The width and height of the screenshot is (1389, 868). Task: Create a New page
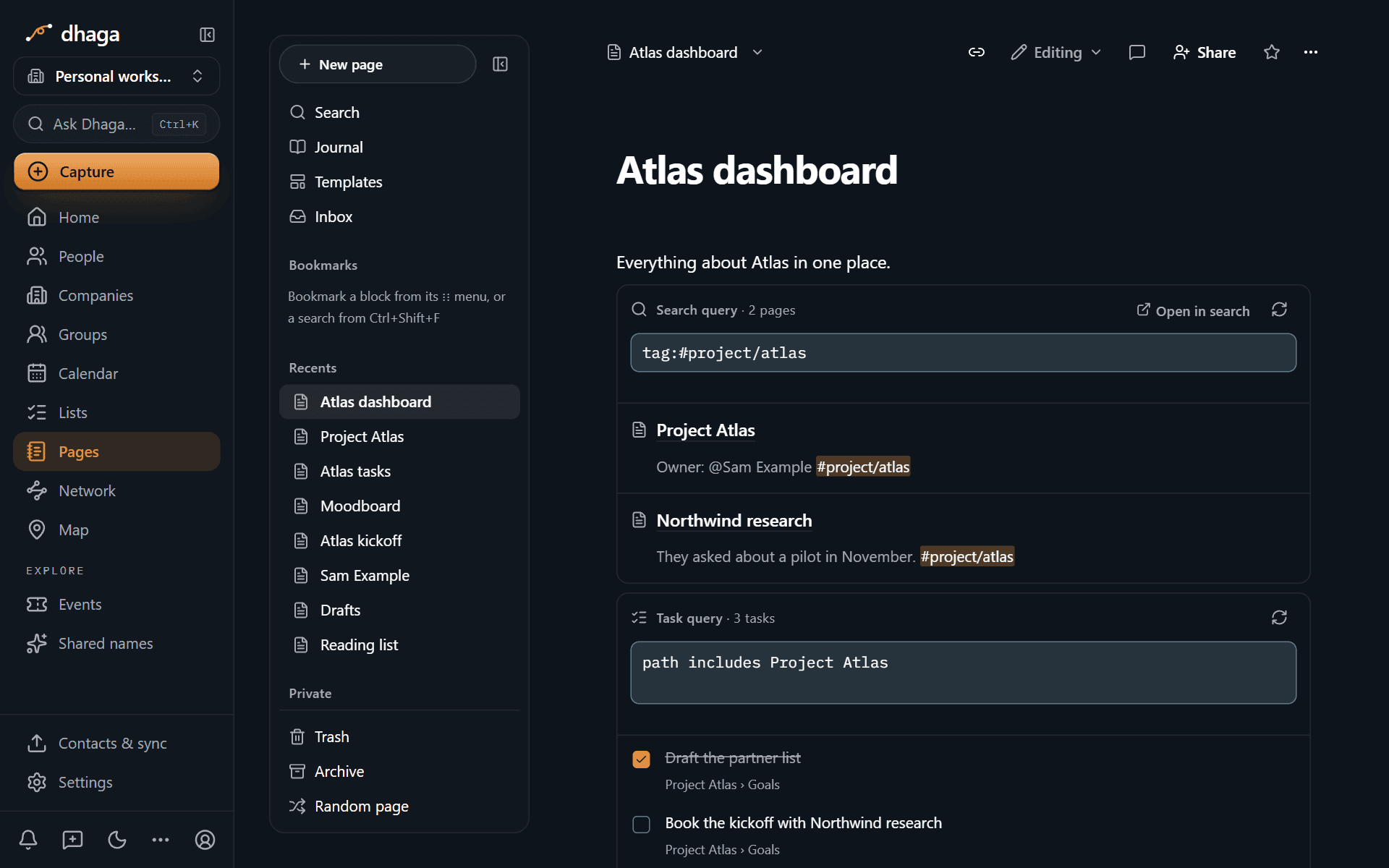click(377, 64)
